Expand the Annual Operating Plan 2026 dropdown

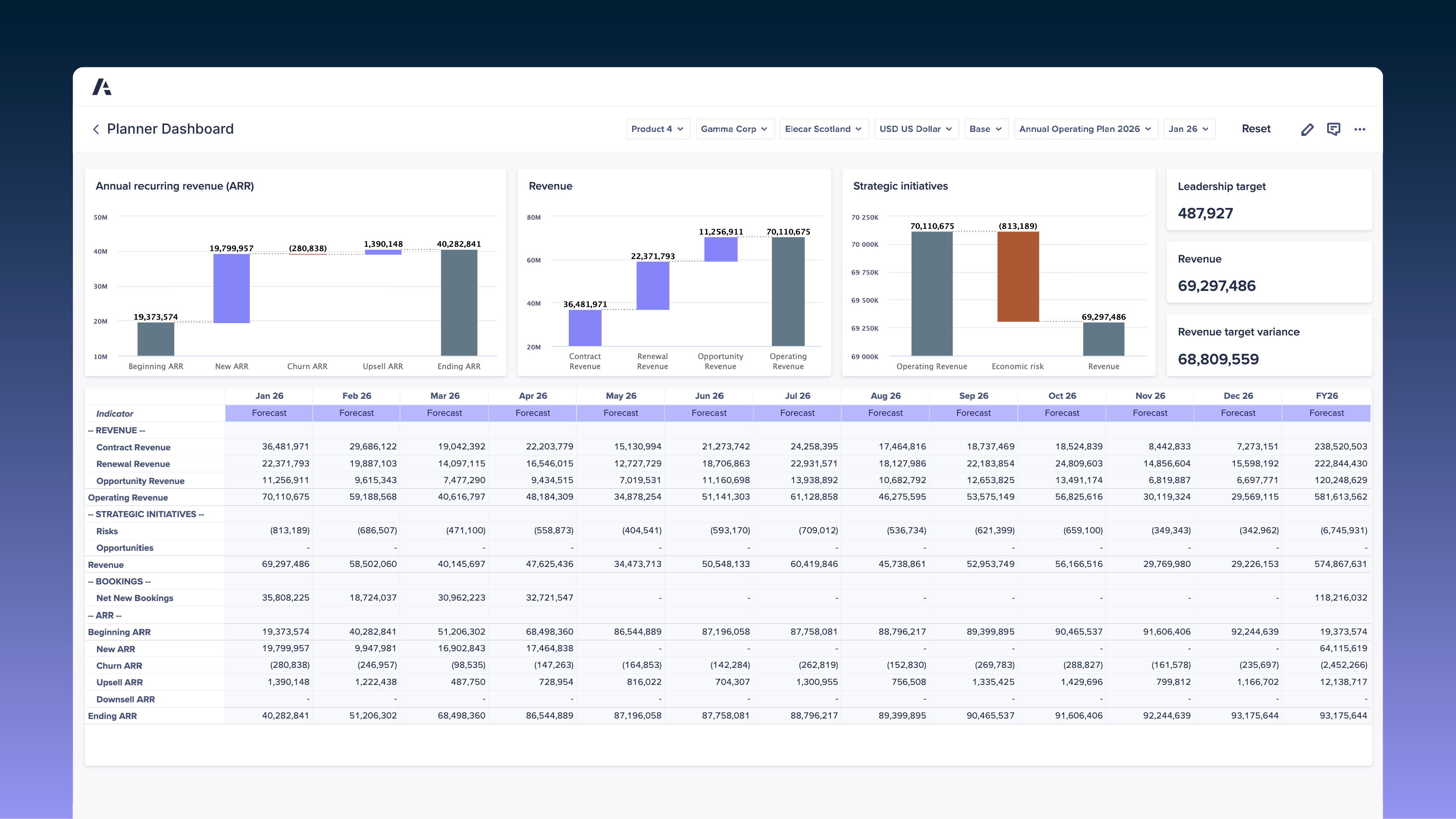1085,129
